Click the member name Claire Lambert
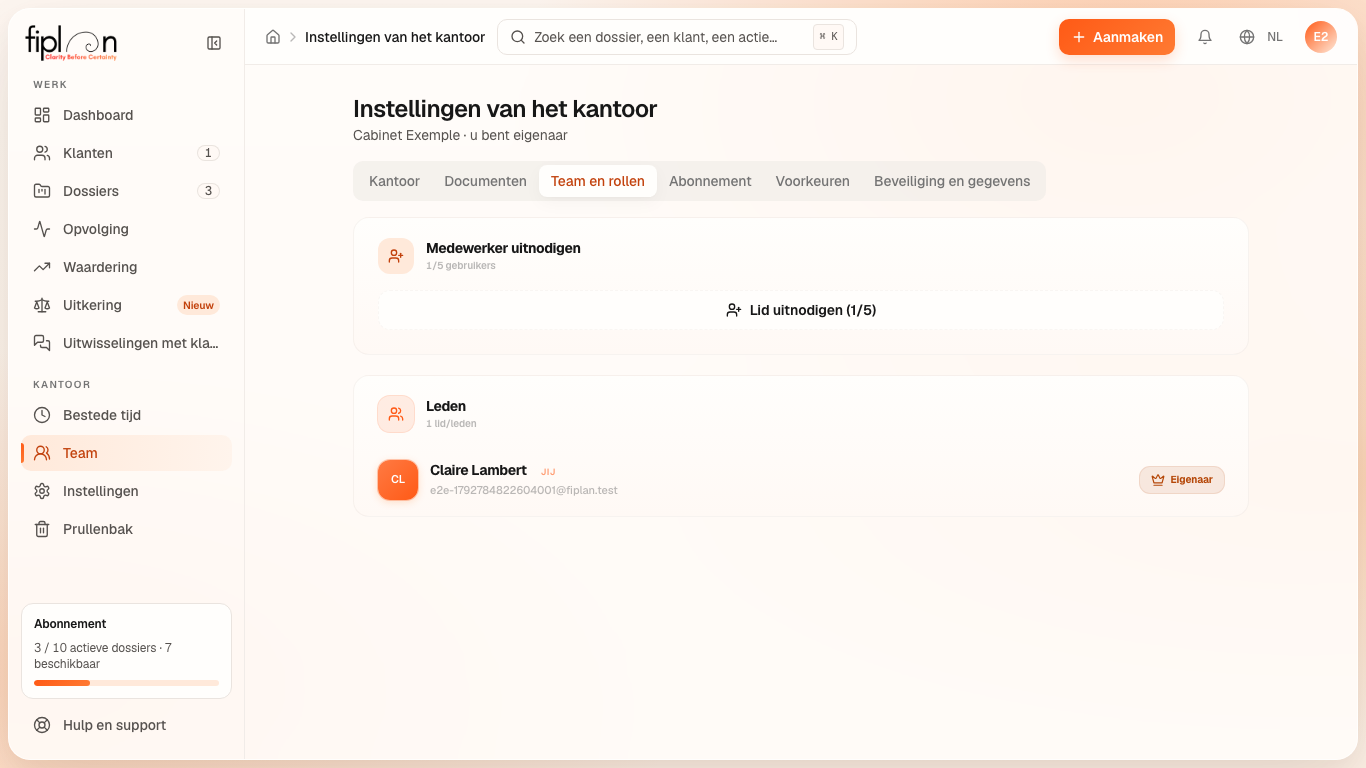Viewport: 1366px width, 768px height. click(x=478, y=470)
